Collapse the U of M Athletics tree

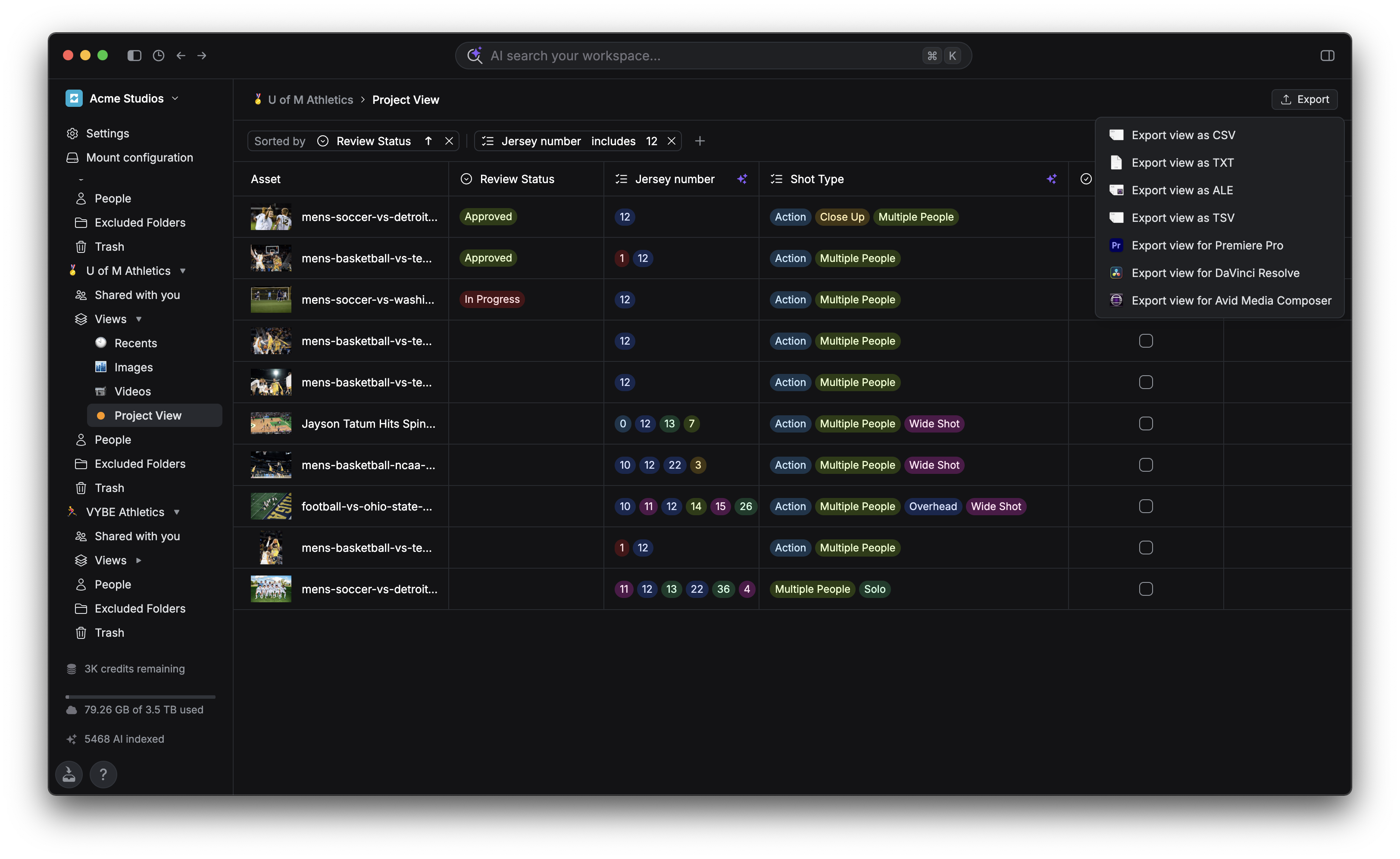182,271
